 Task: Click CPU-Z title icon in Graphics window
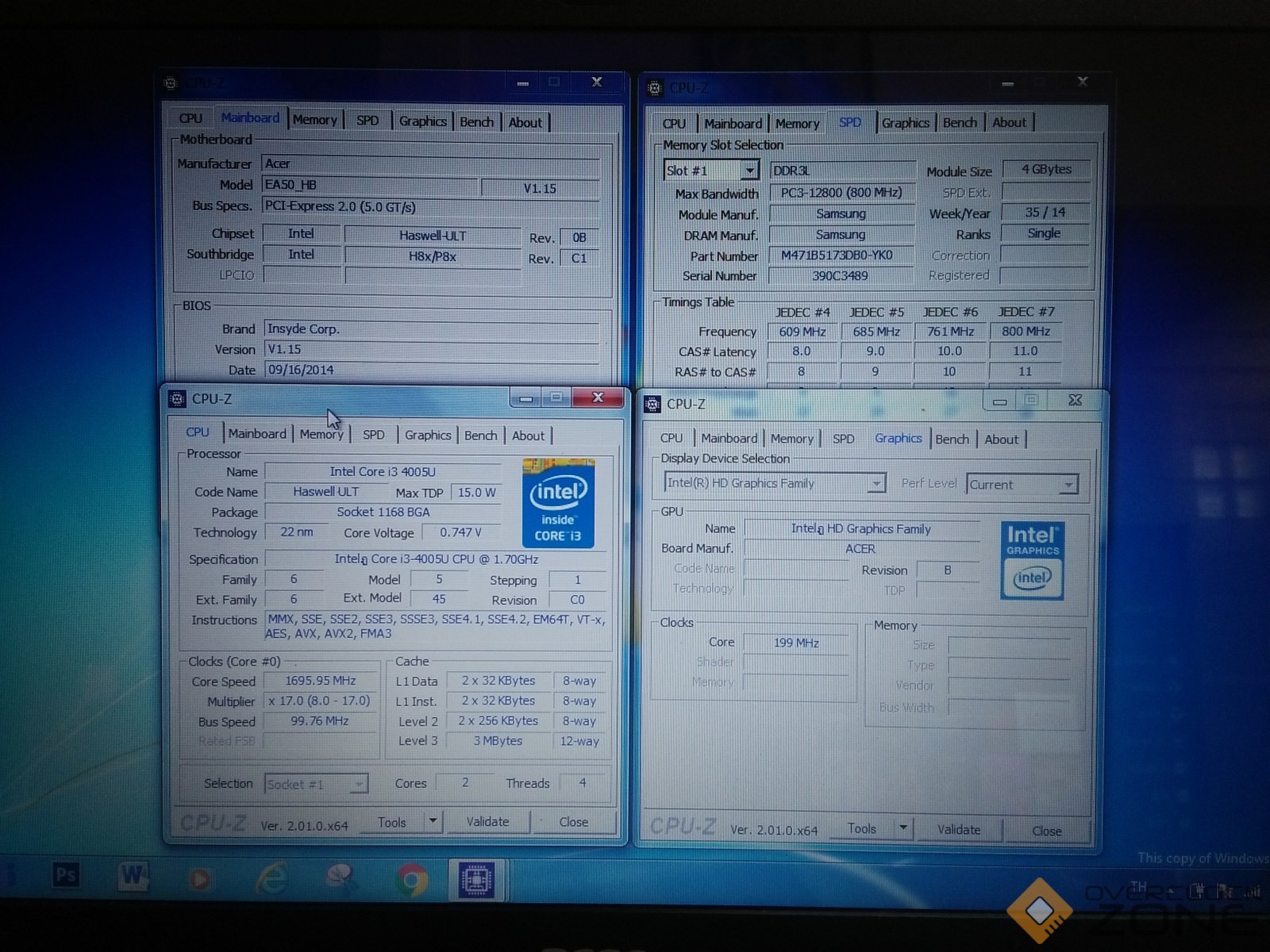coord(652,404)
